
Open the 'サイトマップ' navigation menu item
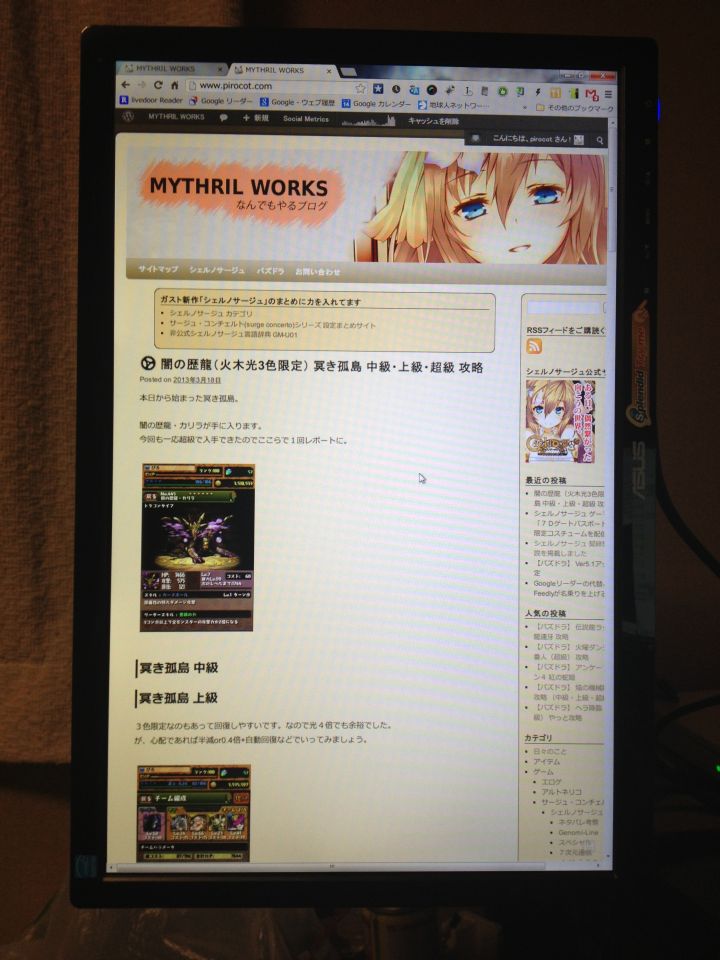(158, 270)
